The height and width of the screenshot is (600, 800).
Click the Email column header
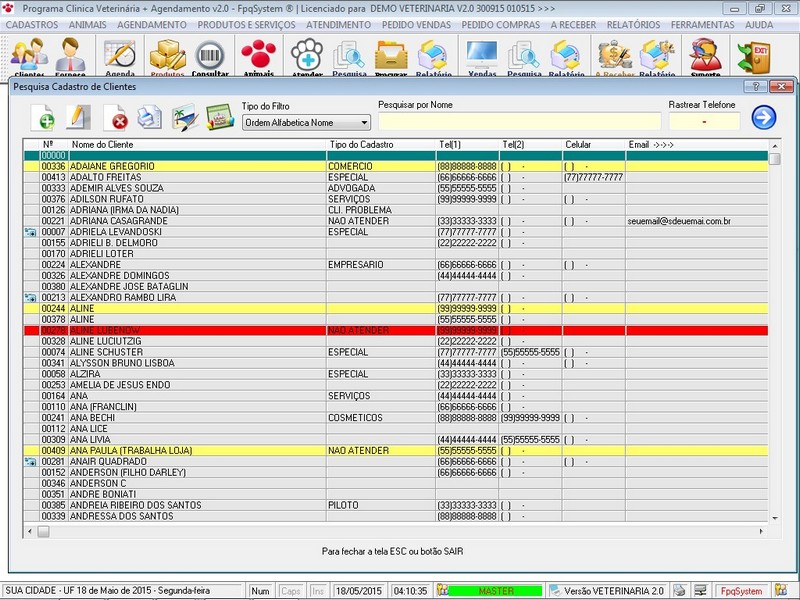(697, 144)
